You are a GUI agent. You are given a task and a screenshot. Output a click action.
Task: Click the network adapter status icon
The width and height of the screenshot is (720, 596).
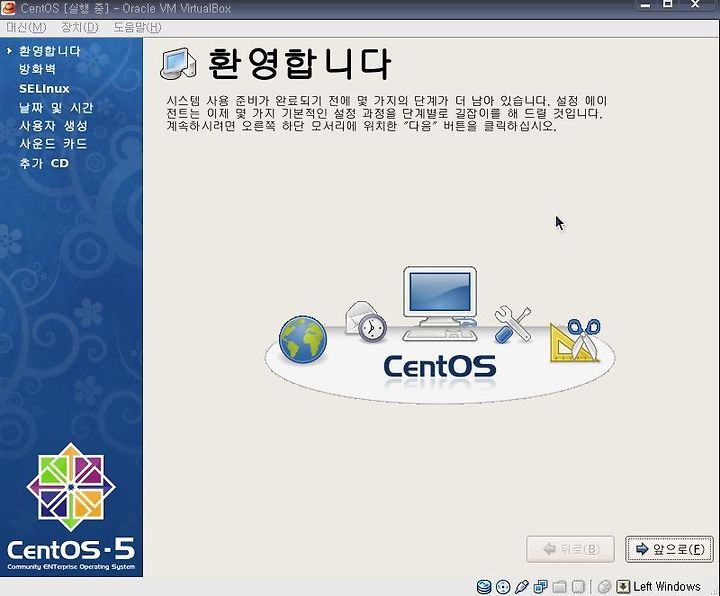point(540,586)
